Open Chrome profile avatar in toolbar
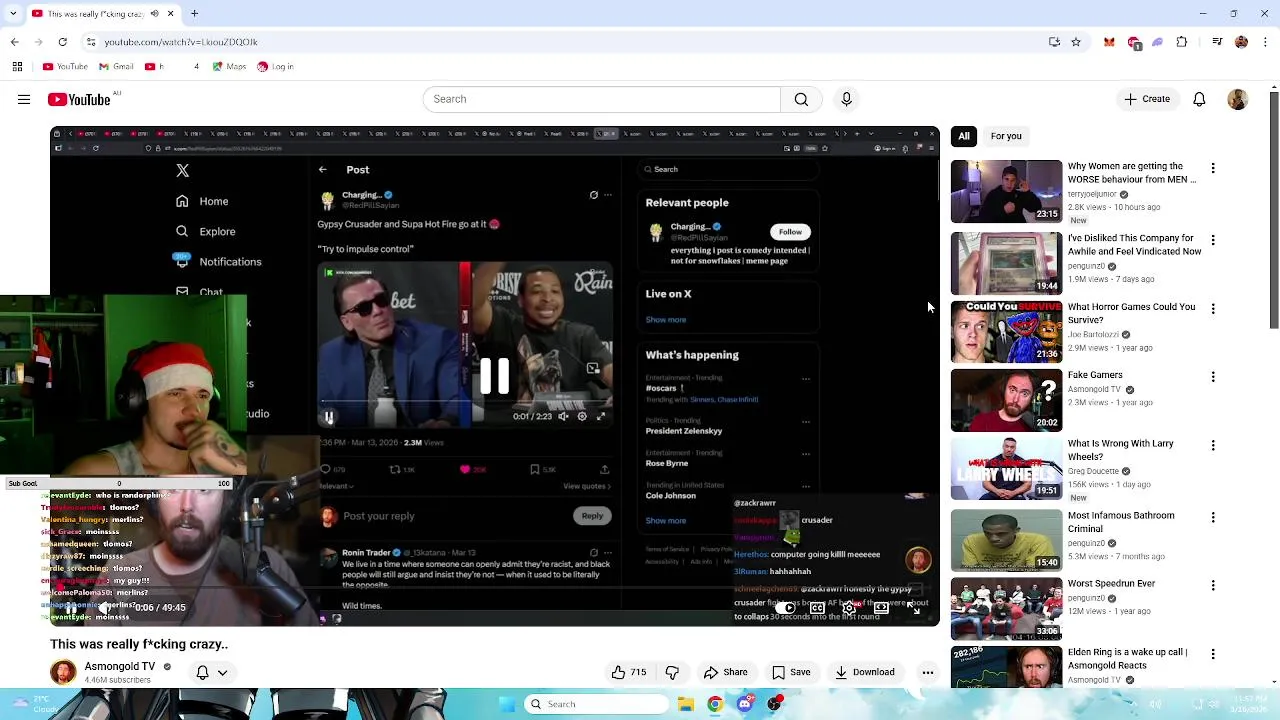This screenshot has height=720, width=1280. [1241, 42]
